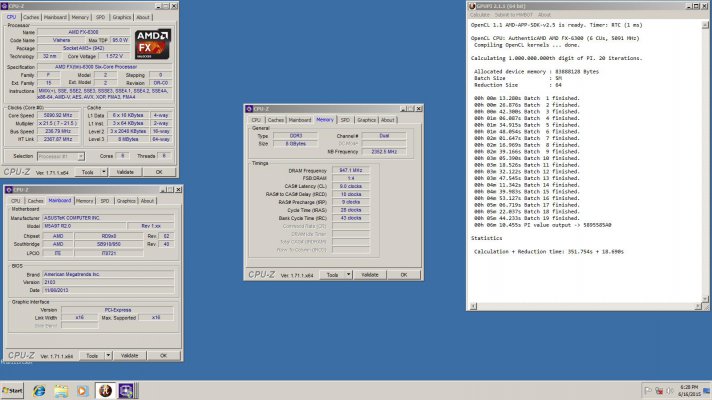The height and width of the screenshot is (400, 712).
Task: Click the NB Frequency value field
Action: 384,152
